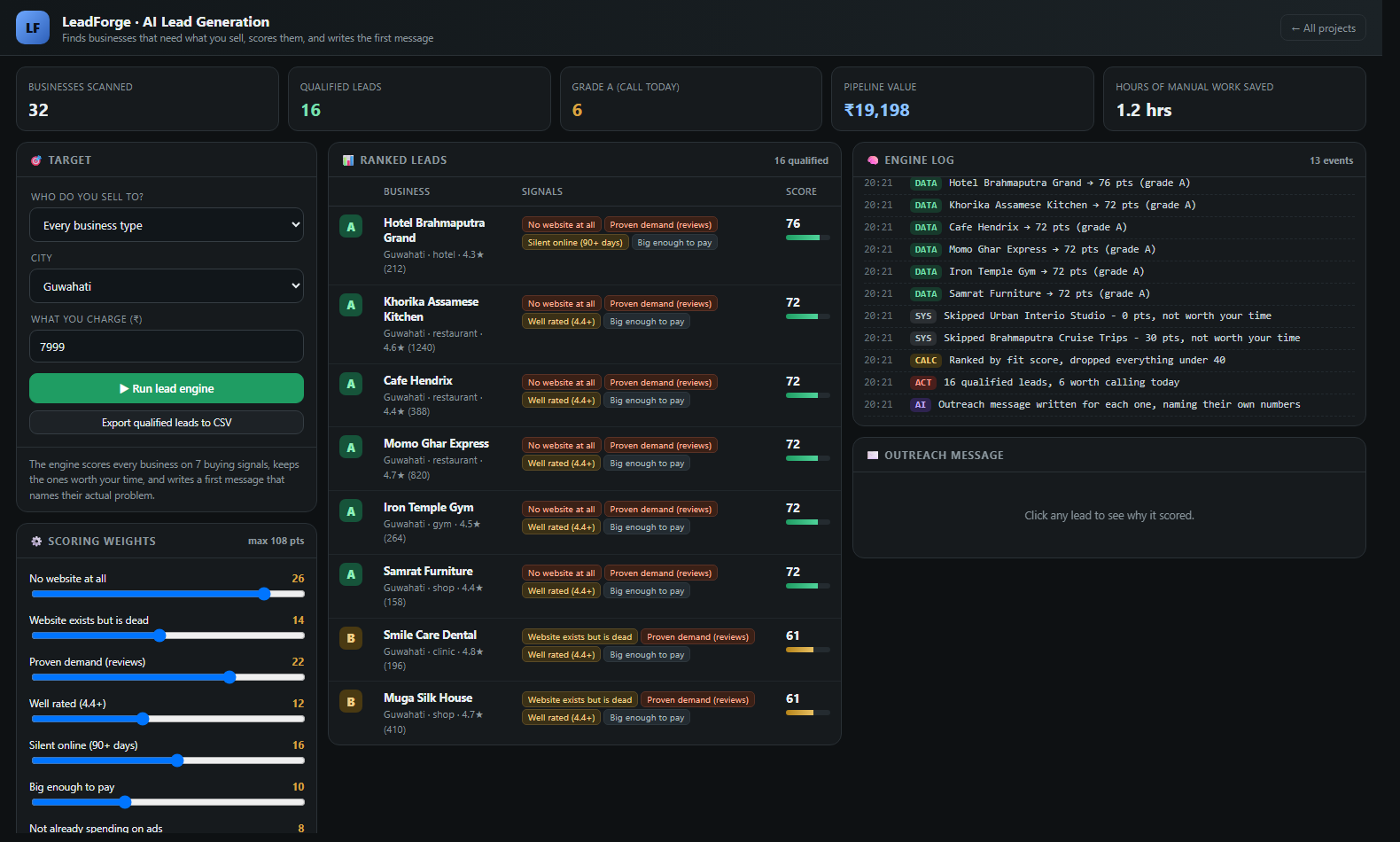Click the CALC tag in engine log

coord(926,360)
